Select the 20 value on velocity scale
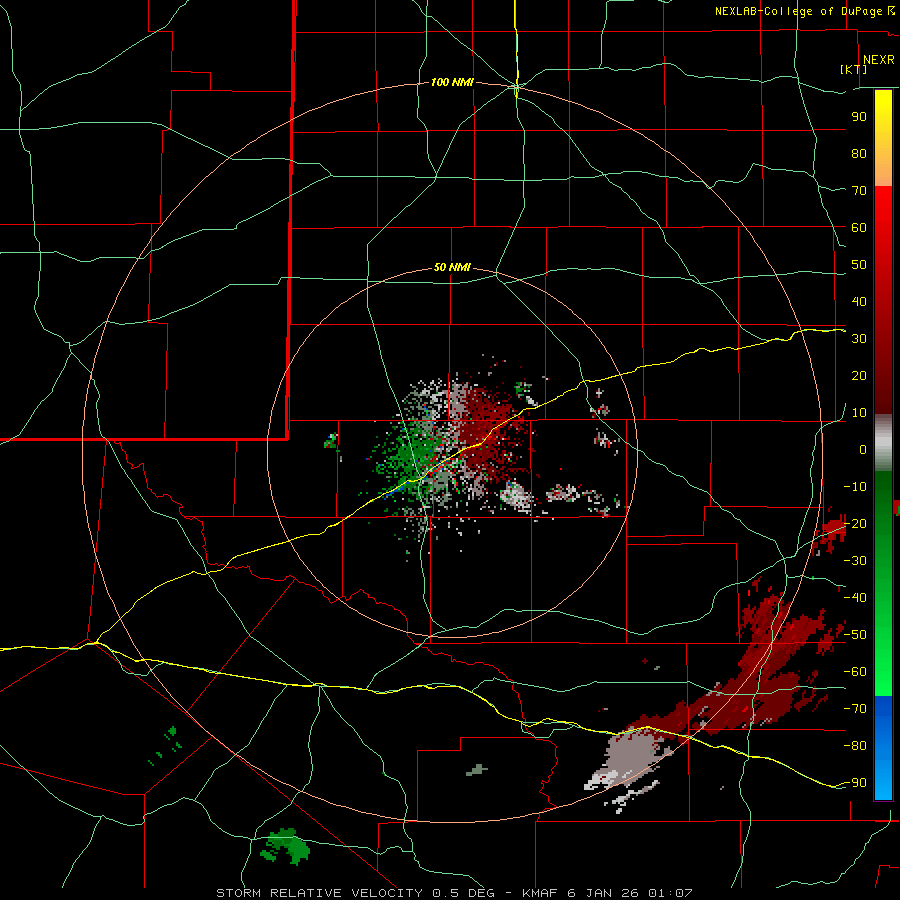This screenshot has height=900, width=900. click(859, 375)
